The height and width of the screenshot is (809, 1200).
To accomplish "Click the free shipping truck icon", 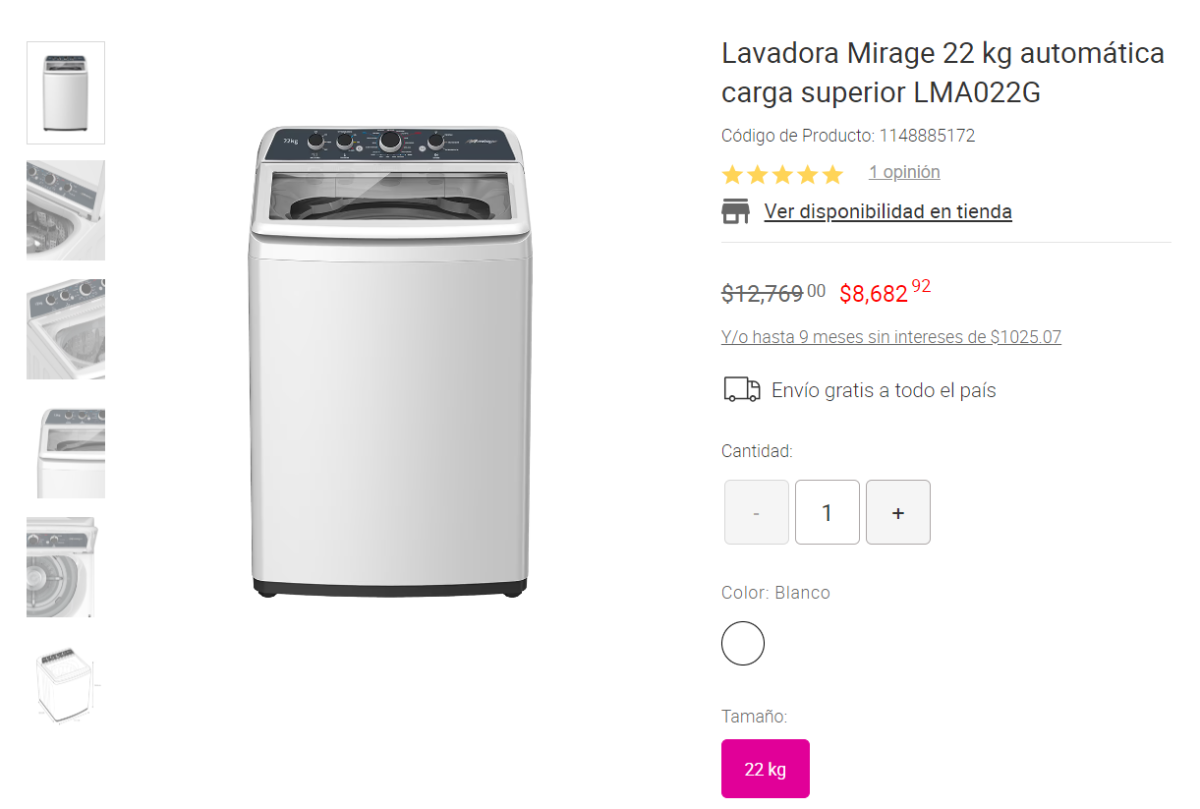I will pyautogui.click(x=742, y=390).
